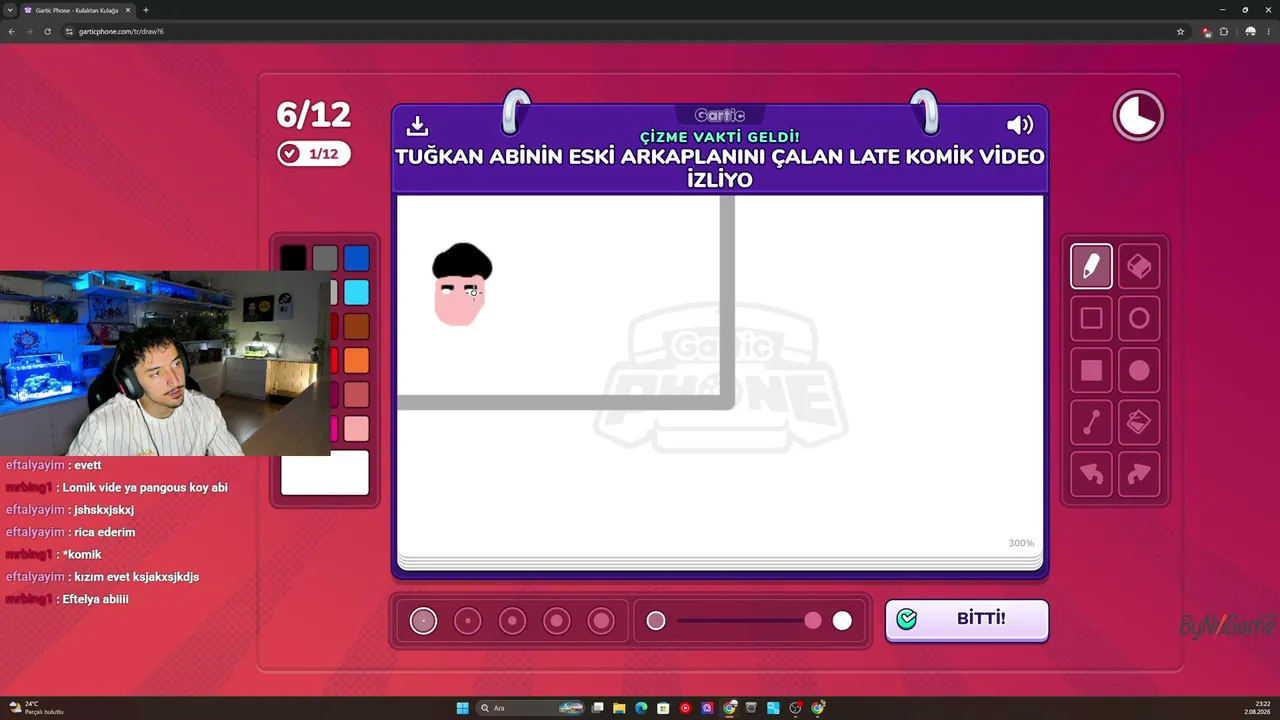Activate the paint bucket fill tool
The width and height of the screenshot is (1280, 720).
point(1139,423)
